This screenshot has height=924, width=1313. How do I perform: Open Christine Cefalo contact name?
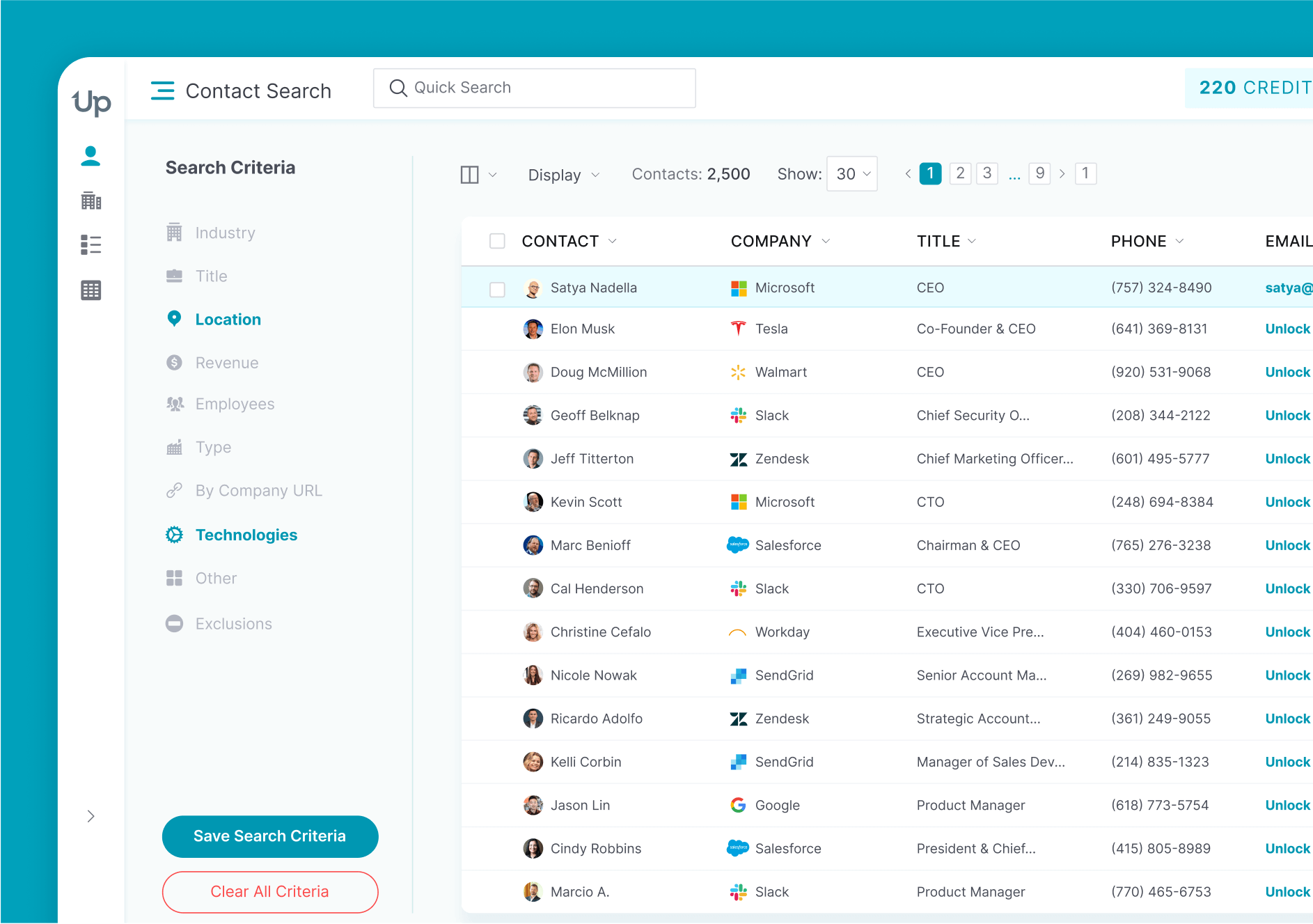coord(600,632)
